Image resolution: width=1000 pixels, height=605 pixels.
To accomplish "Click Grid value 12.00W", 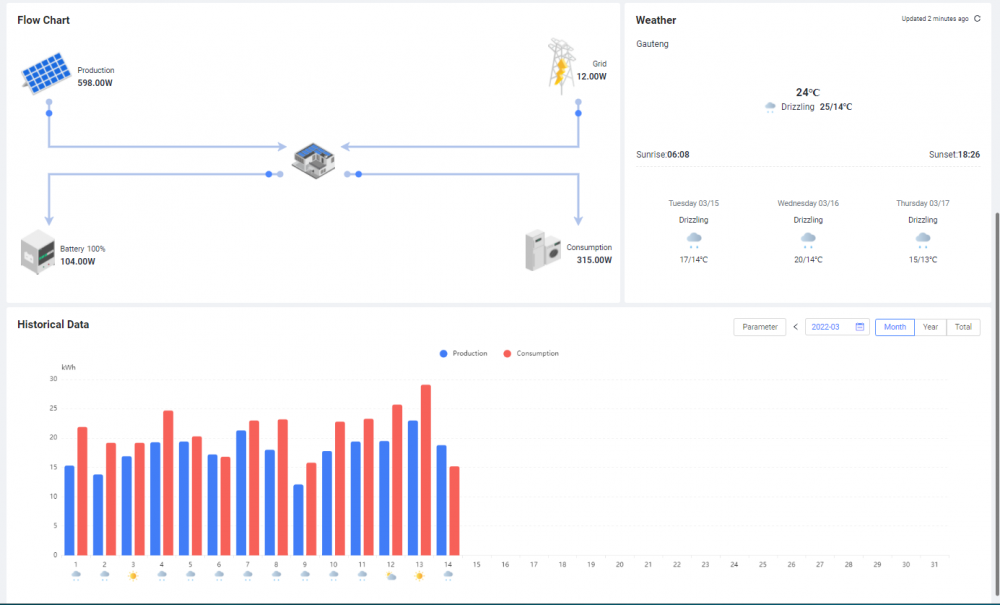I will point(592,77).
